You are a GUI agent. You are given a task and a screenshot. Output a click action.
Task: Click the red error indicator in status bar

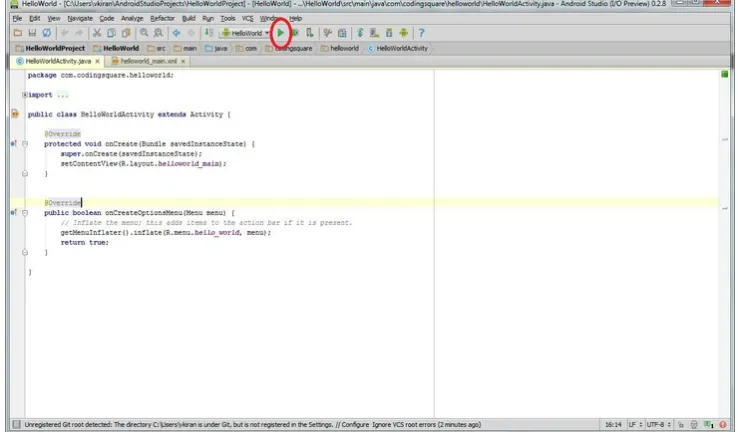click(x=723, y=424)
